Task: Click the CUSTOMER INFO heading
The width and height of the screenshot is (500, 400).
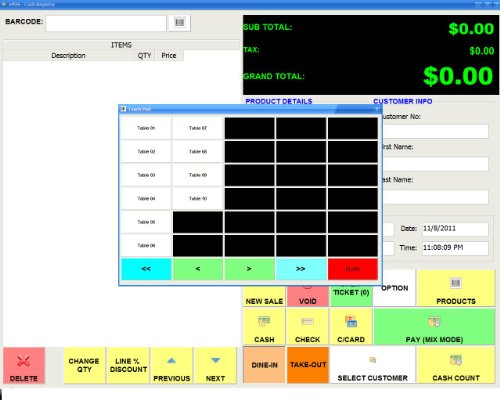Action: click(403, 101)
